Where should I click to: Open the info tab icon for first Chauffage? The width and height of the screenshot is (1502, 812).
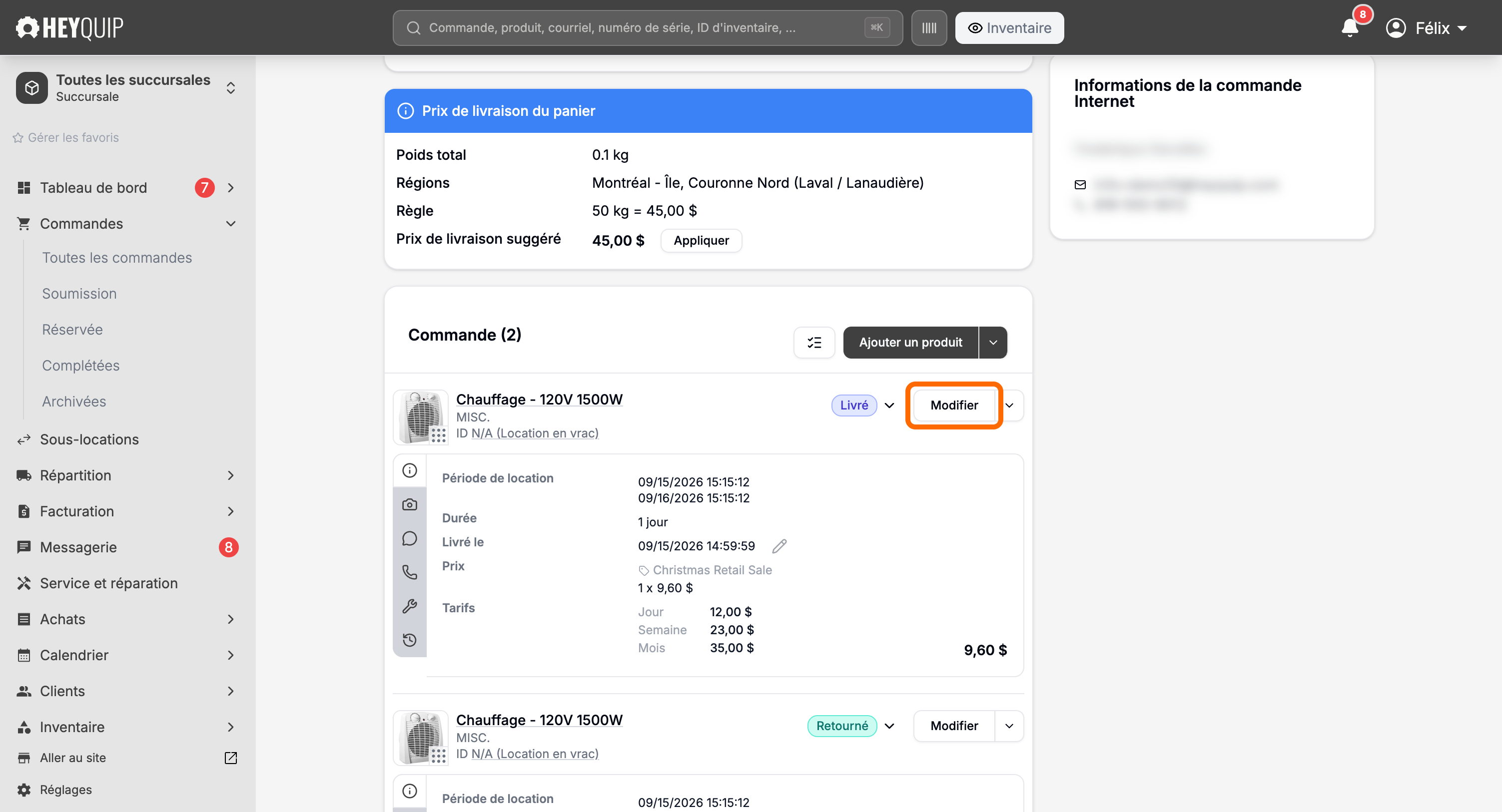point(410,470)
